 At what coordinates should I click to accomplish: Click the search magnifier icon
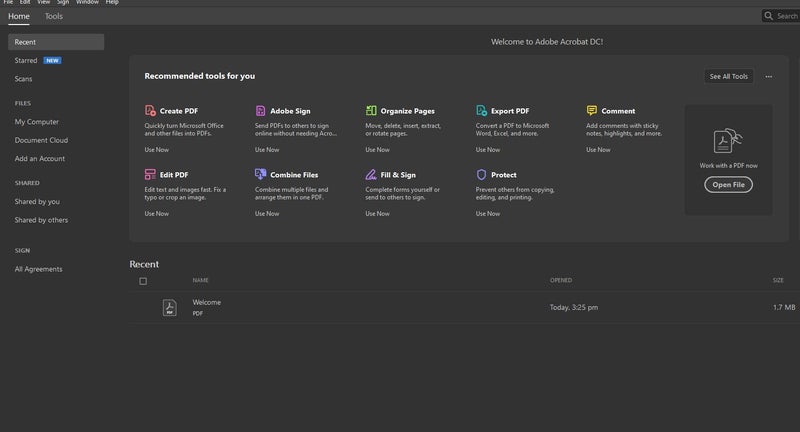(x=768, y=16)
